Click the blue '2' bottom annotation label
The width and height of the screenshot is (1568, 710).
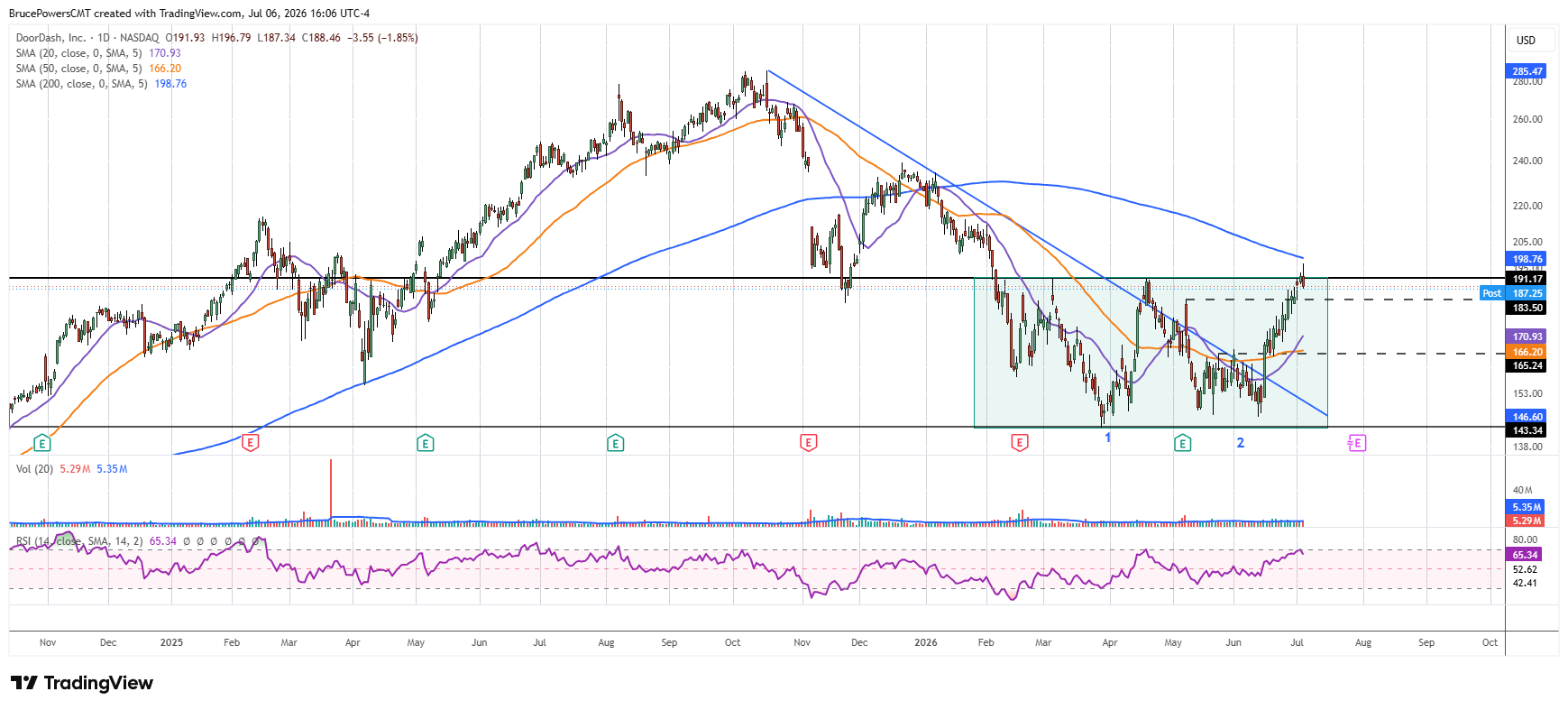[1241, 443]
